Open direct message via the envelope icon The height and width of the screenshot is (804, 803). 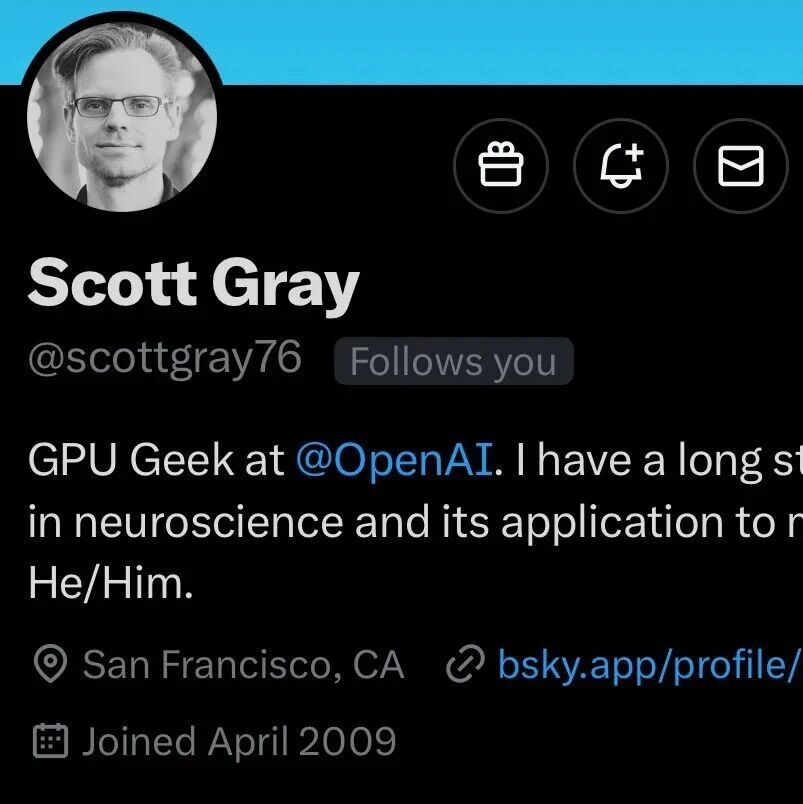(741, 165)
